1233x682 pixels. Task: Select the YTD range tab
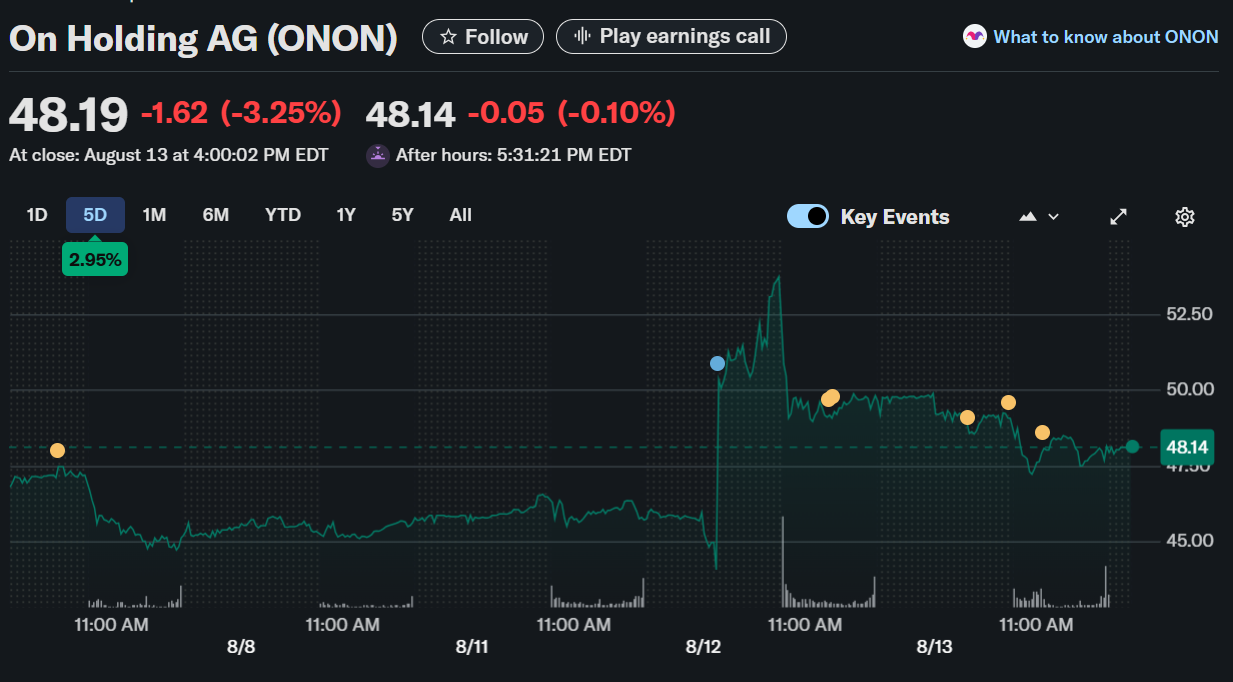click(x=283, y=215)
